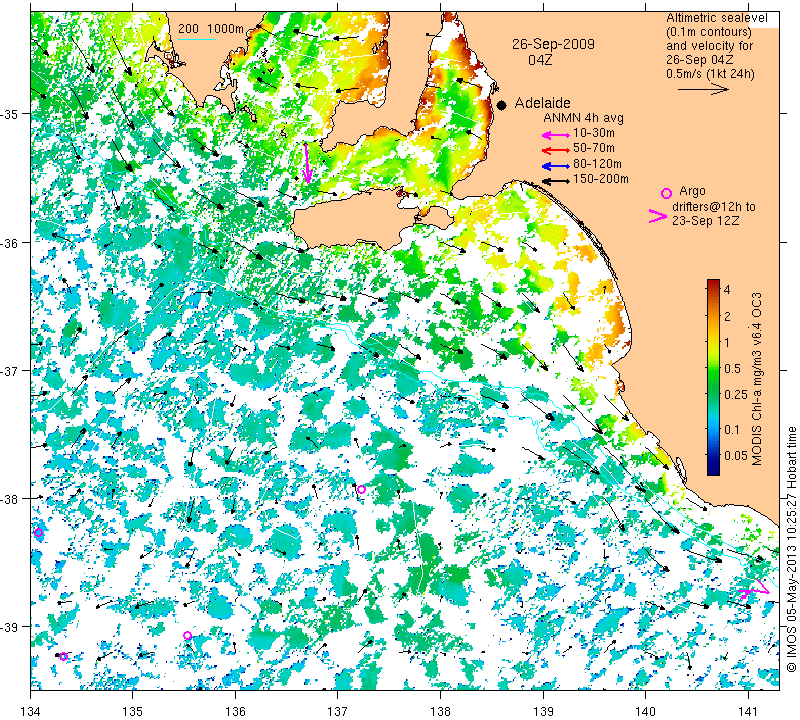Click the Argo circle symbol in legend
This screenshot has height=720, width=800.
[666, 193]
